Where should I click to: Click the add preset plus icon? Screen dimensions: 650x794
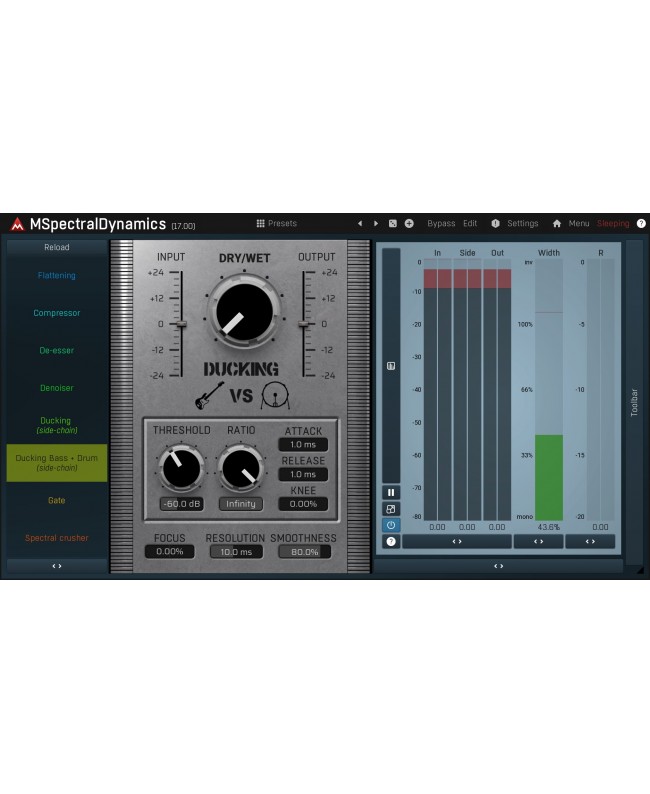point(409,223)
